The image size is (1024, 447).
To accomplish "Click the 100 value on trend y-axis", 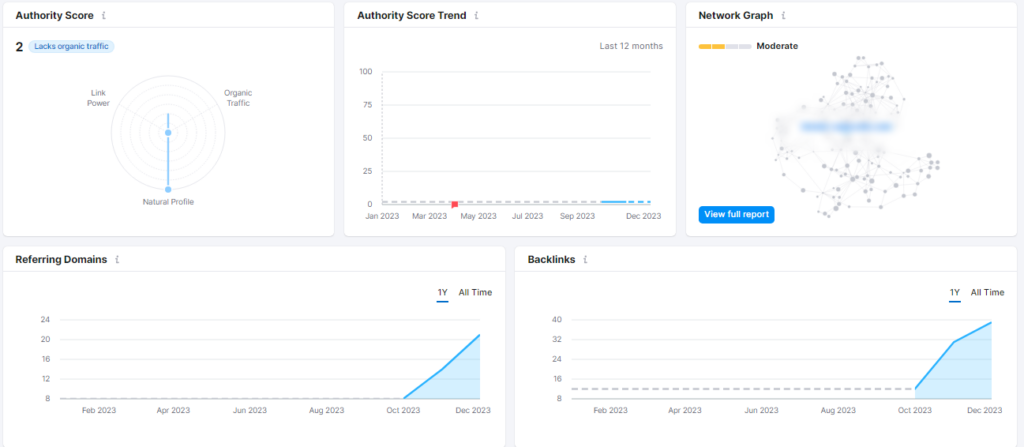I will pyautogui.click(x=366, y=71).
